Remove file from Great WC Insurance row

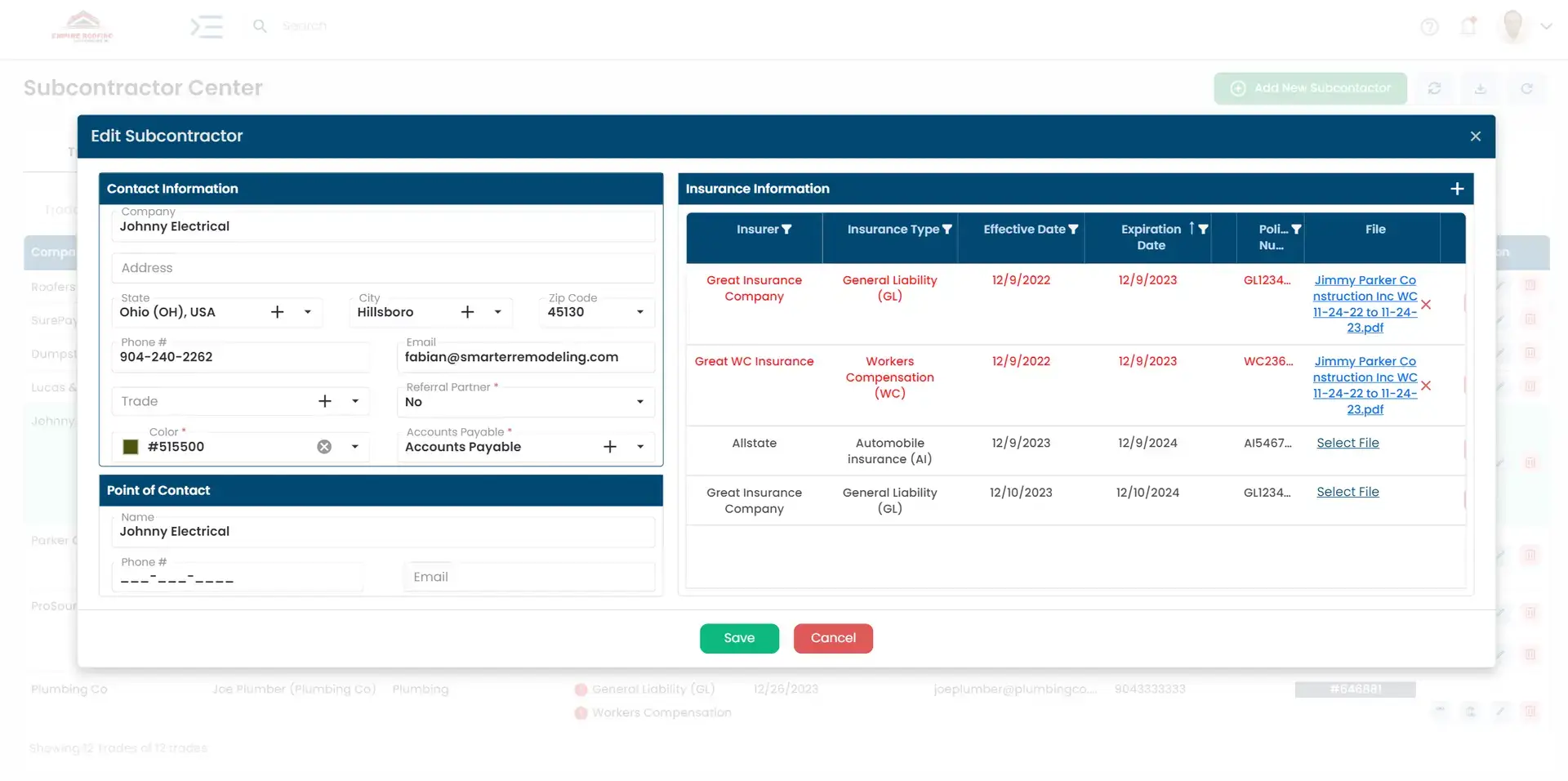[x=1426, y=386]
